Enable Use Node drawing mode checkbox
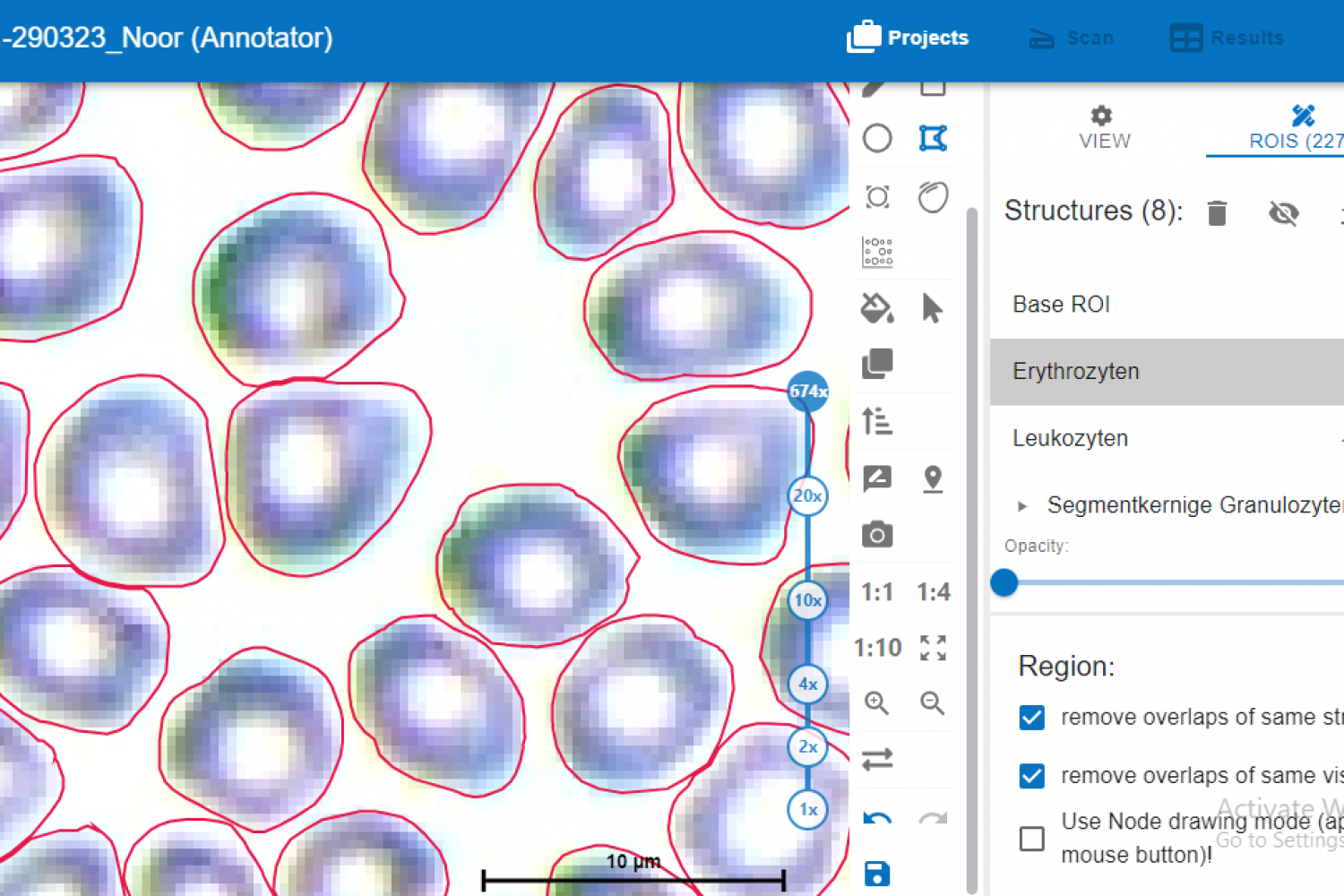1344x896 pixels. tap(1032, 839)
